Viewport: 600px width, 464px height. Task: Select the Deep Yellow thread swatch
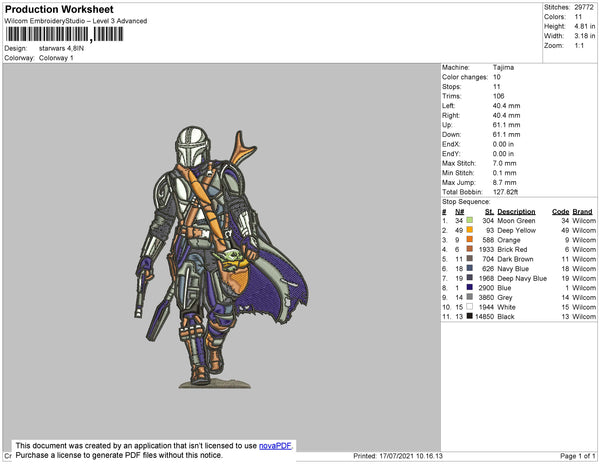point(469,230)
